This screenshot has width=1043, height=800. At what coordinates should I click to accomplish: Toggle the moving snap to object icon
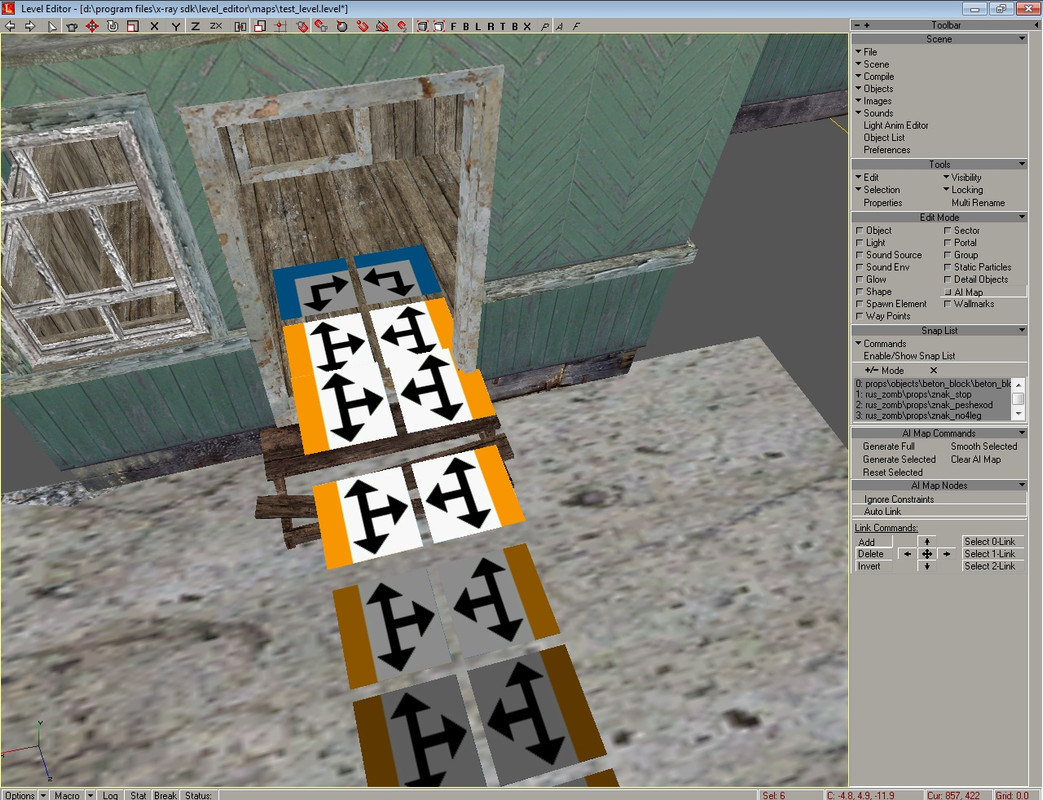point(322,26)
